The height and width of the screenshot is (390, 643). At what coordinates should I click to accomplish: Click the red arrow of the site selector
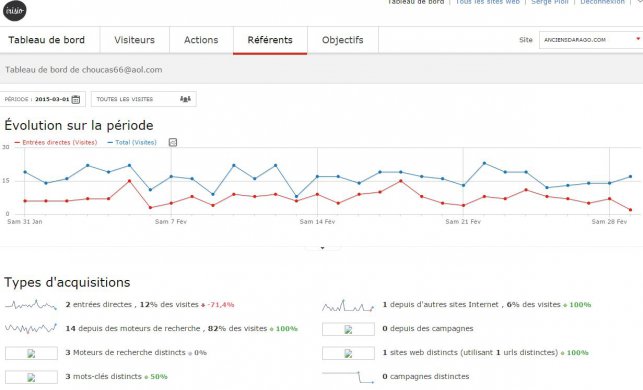pos(638,39)
